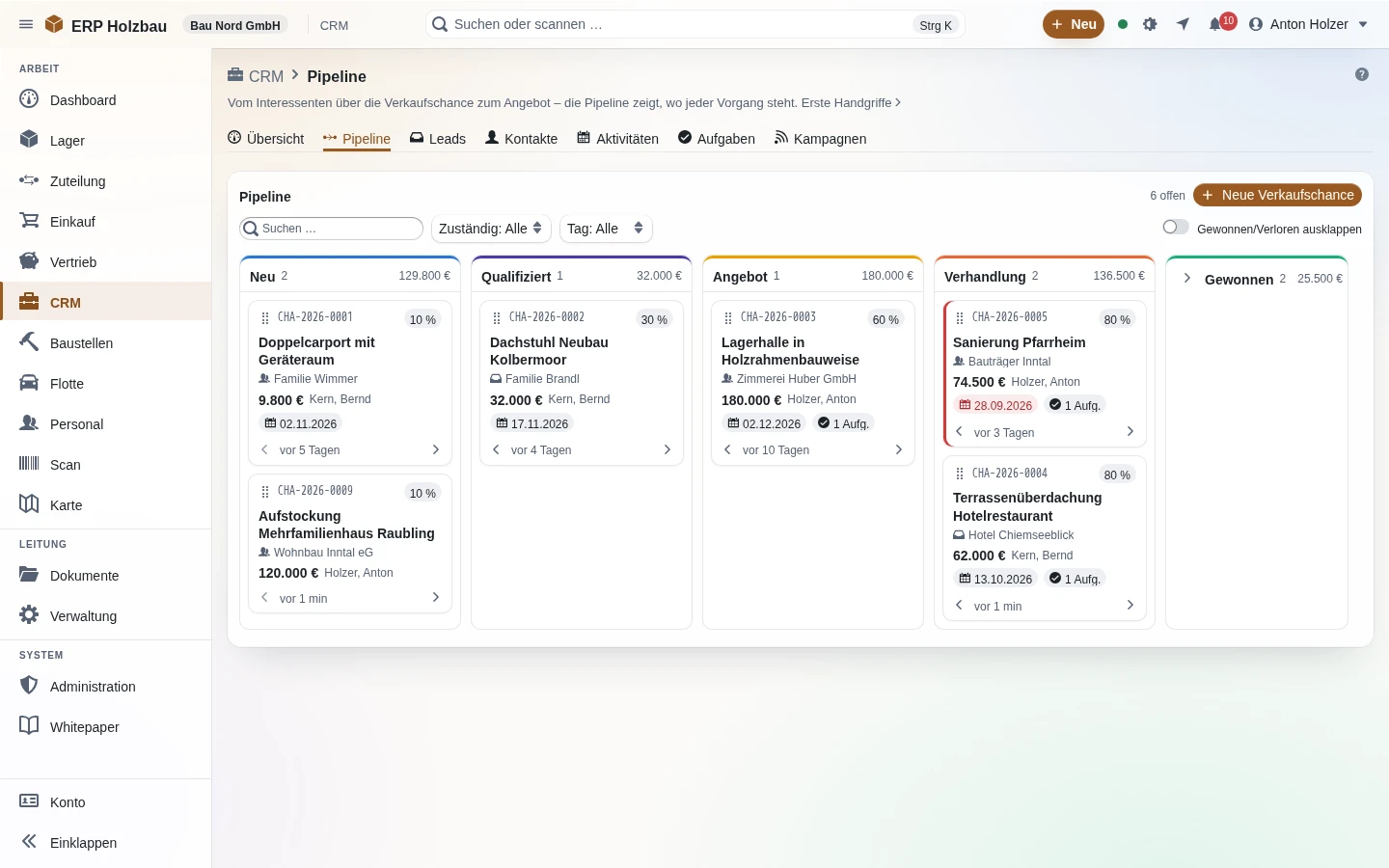Switch to the Übersicht tab

pyautogui.click(x=265, y=139)
